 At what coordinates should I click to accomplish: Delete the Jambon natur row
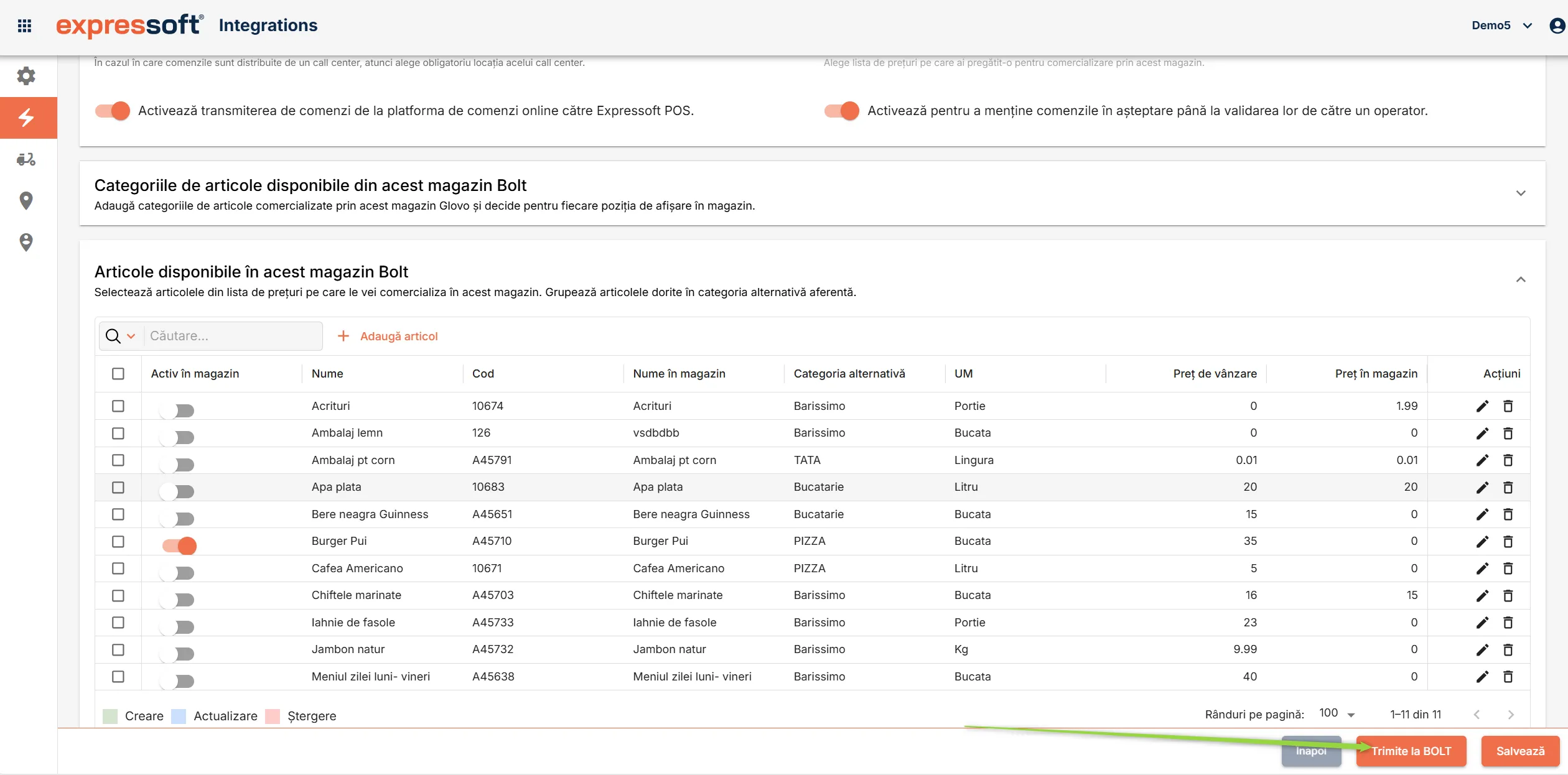coord(1508,649)
